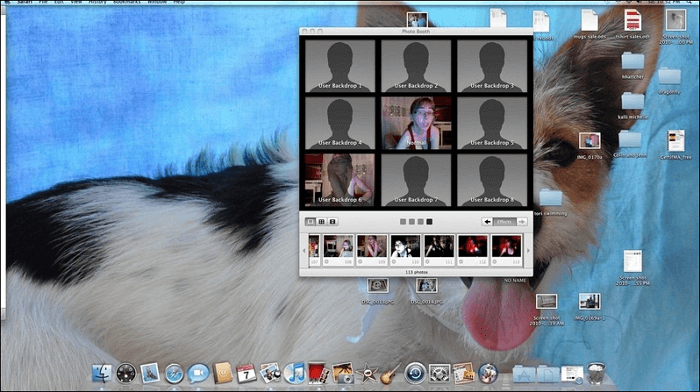
Task: Switch to four quick pictures mode
Action: 321,221
